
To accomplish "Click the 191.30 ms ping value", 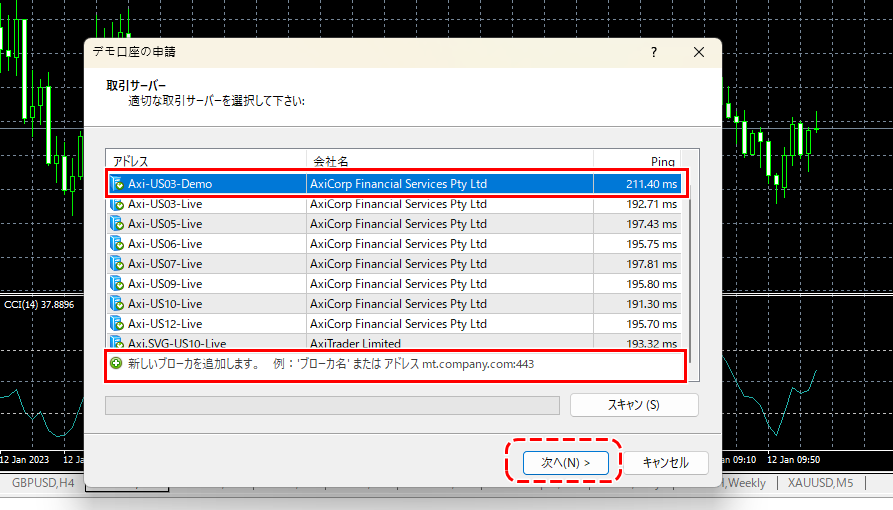I will tap(652, 304).
